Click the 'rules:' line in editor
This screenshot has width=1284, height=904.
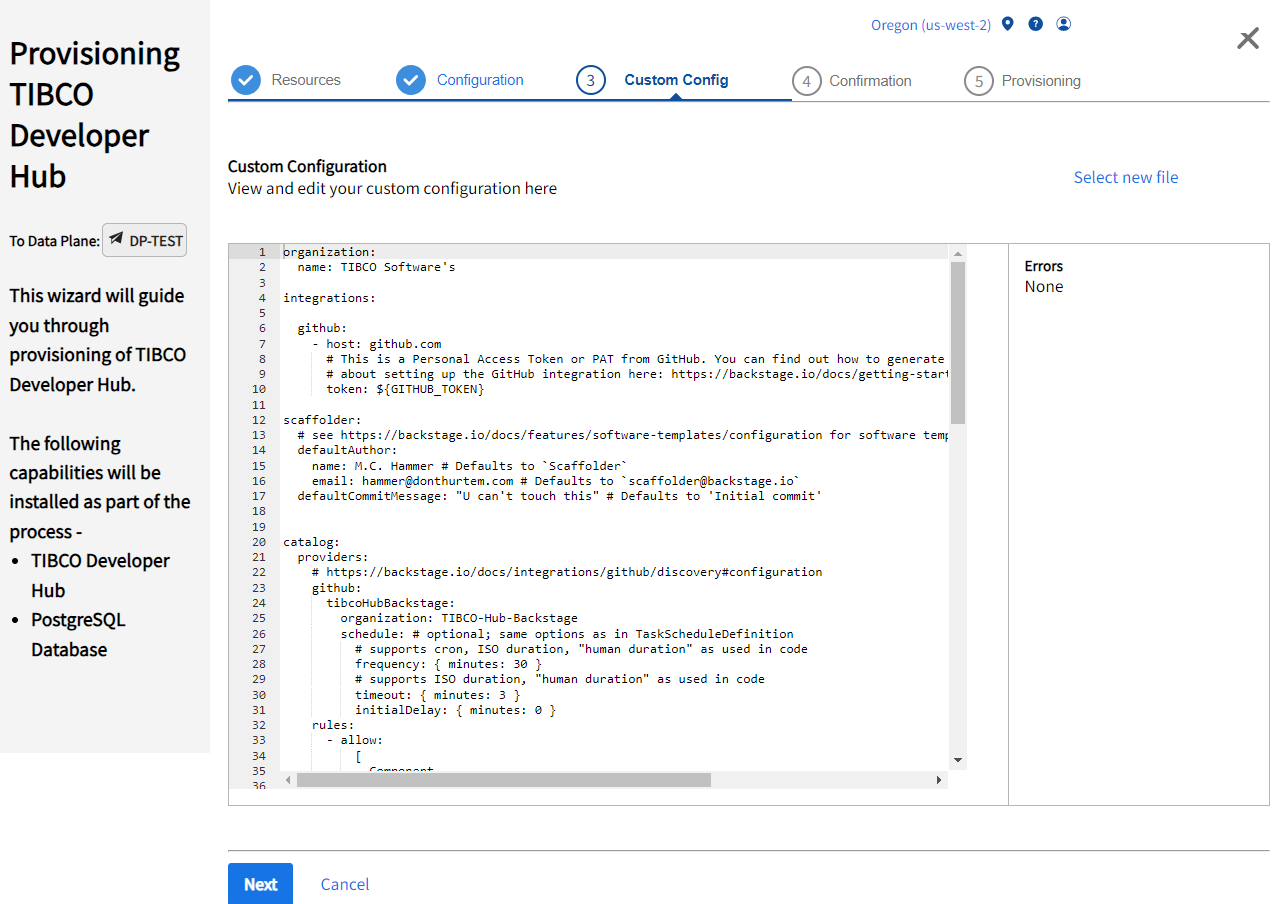point(333,725)
